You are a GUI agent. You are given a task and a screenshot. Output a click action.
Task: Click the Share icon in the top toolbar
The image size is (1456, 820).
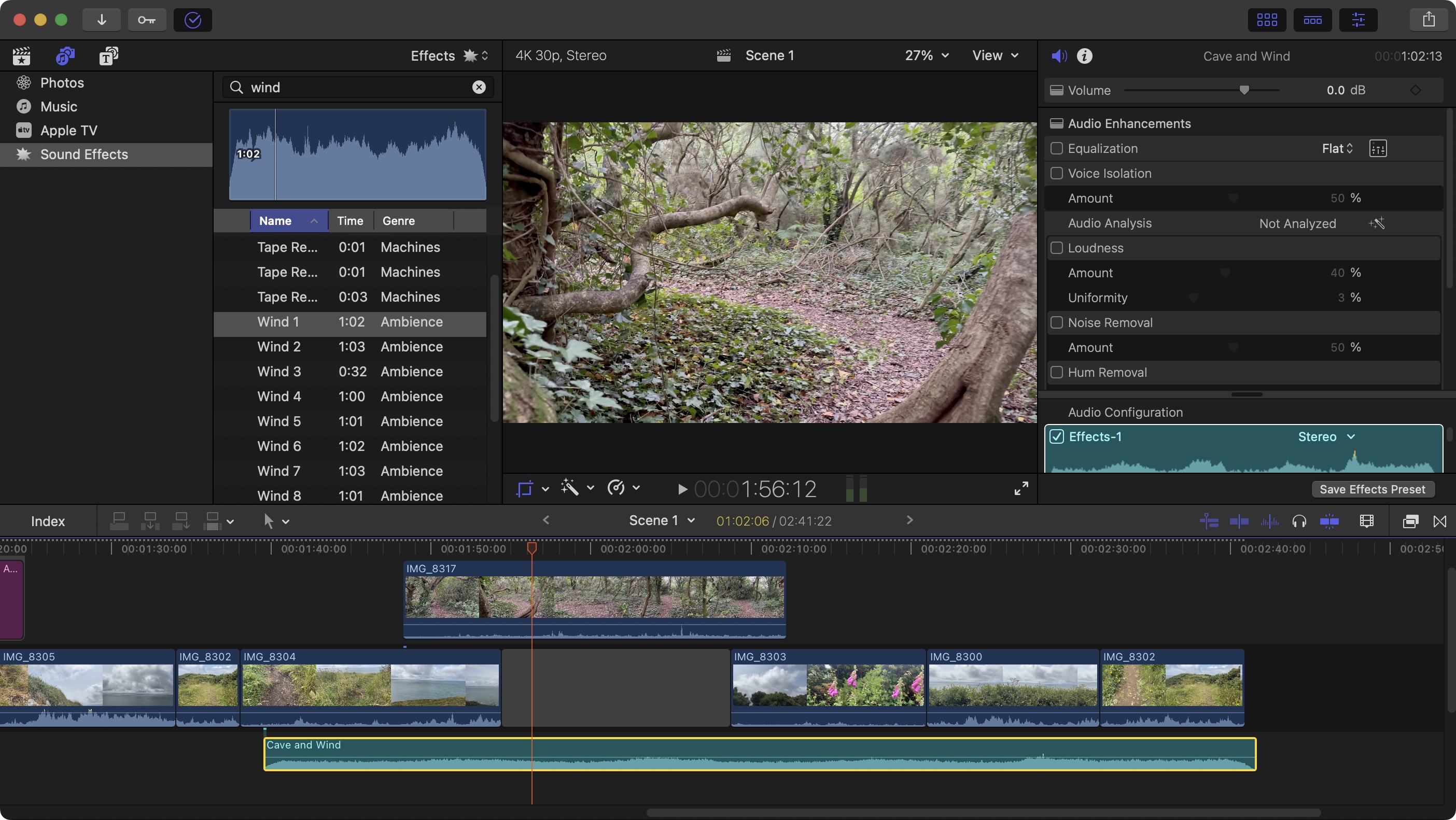click(1430, 19)
